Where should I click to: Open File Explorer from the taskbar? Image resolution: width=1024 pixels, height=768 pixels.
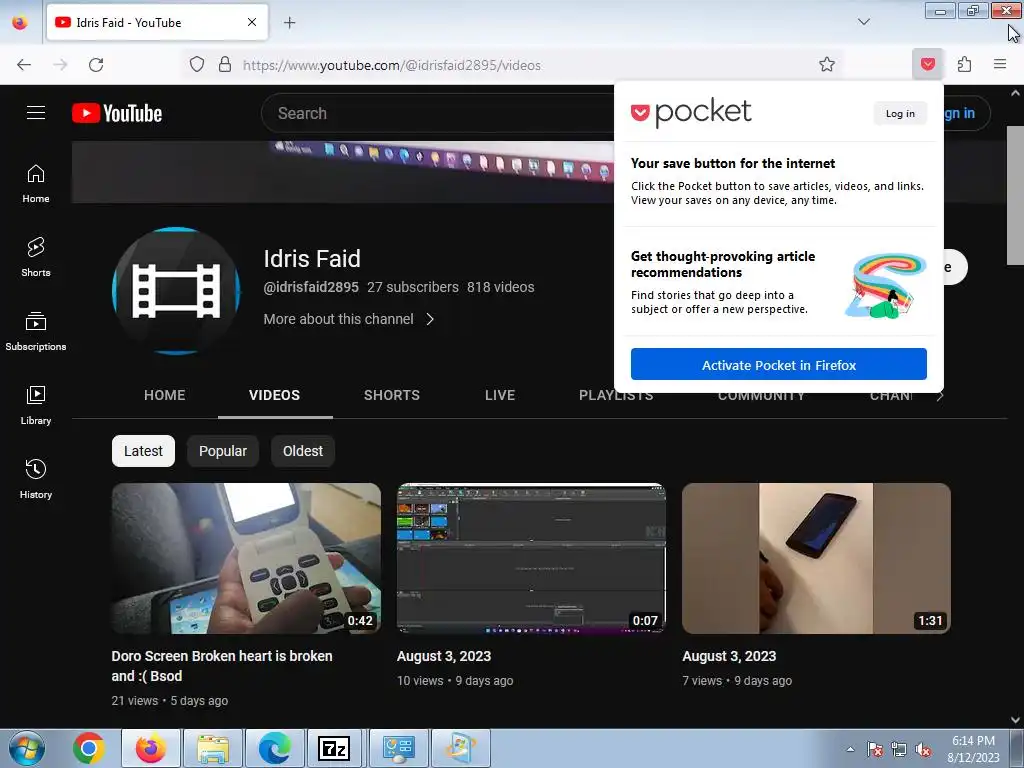(213, 748)
